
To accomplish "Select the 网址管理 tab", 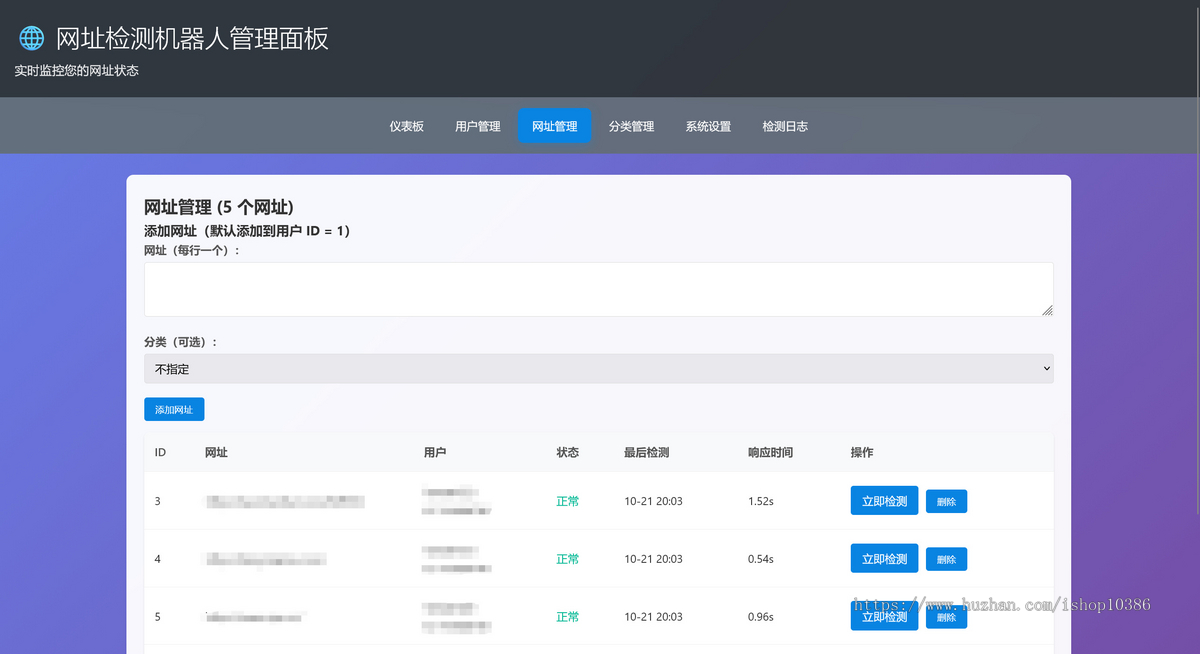I will coord(555,127).
